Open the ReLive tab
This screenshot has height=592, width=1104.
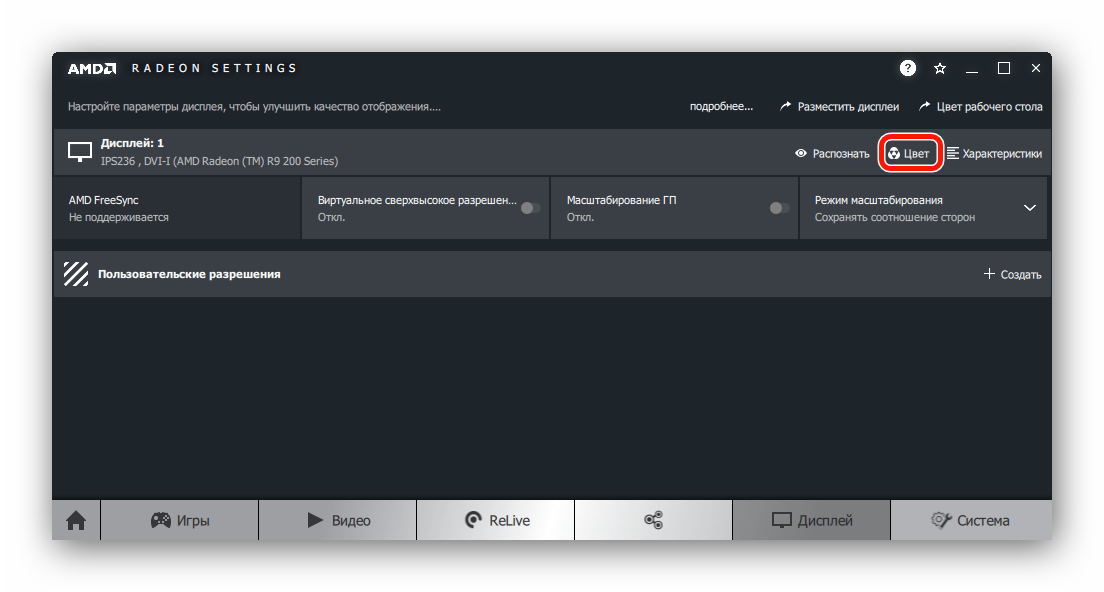click(496, 520)
